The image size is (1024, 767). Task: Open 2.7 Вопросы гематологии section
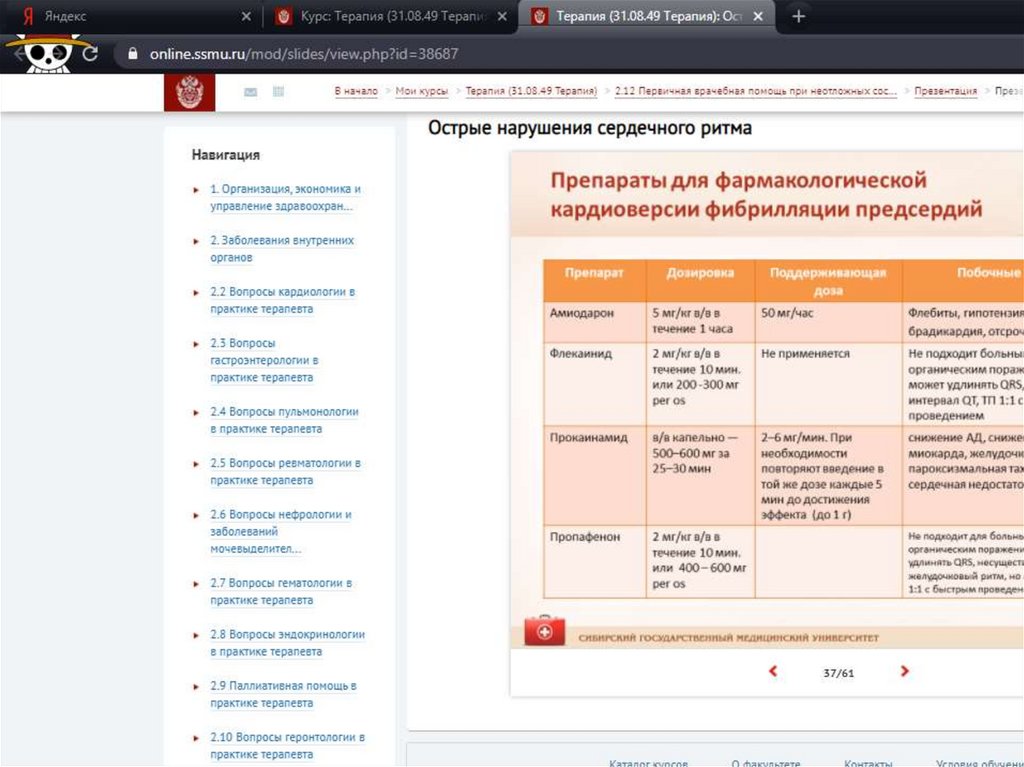pos(281,591)
